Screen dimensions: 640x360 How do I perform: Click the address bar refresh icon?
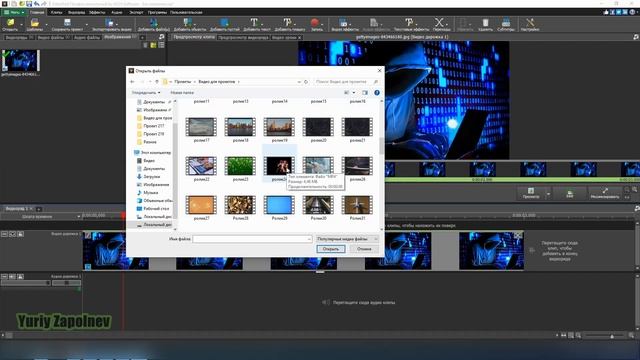306,82
